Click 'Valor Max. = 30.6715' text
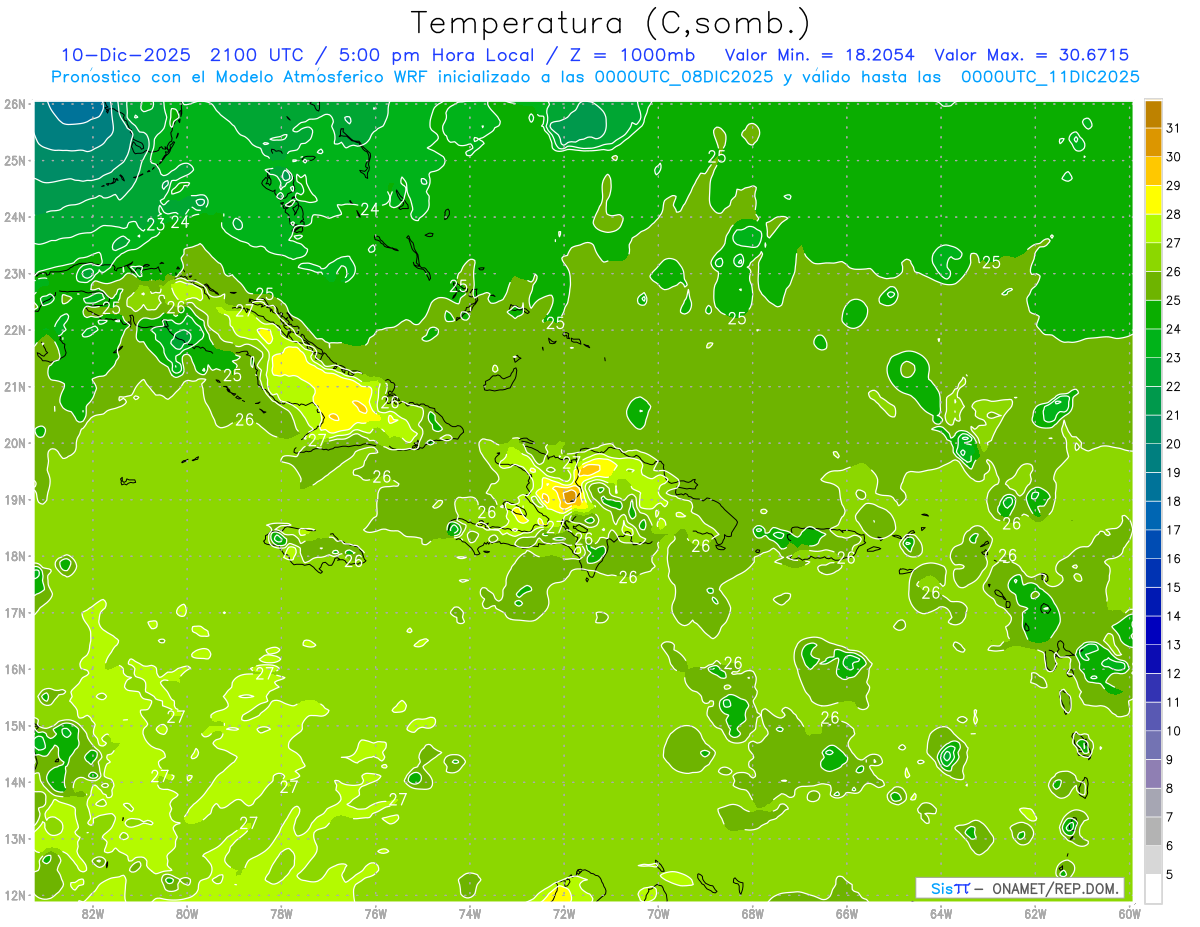 coord(1033,55)
